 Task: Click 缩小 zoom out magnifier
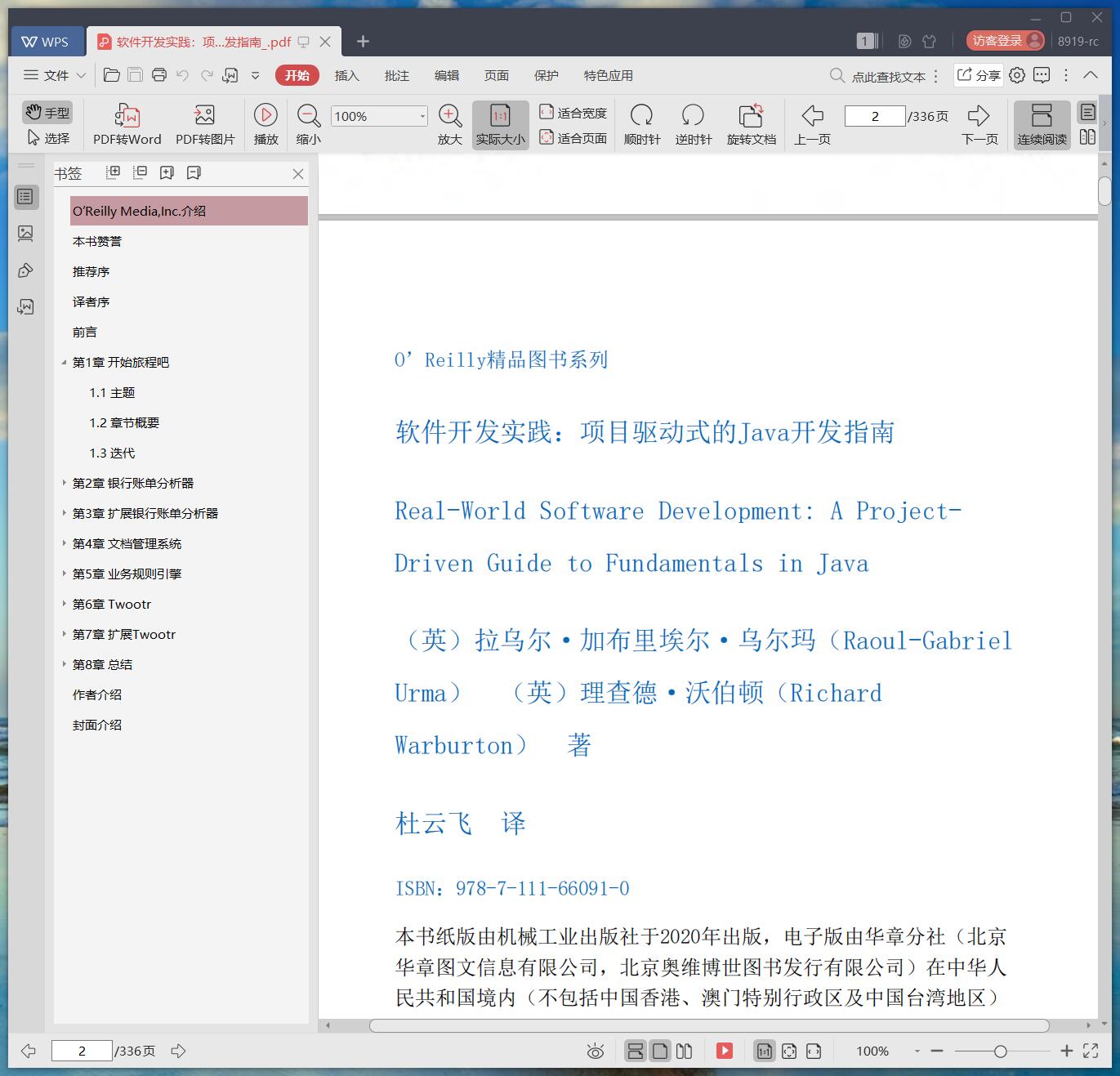coord(308,124)
